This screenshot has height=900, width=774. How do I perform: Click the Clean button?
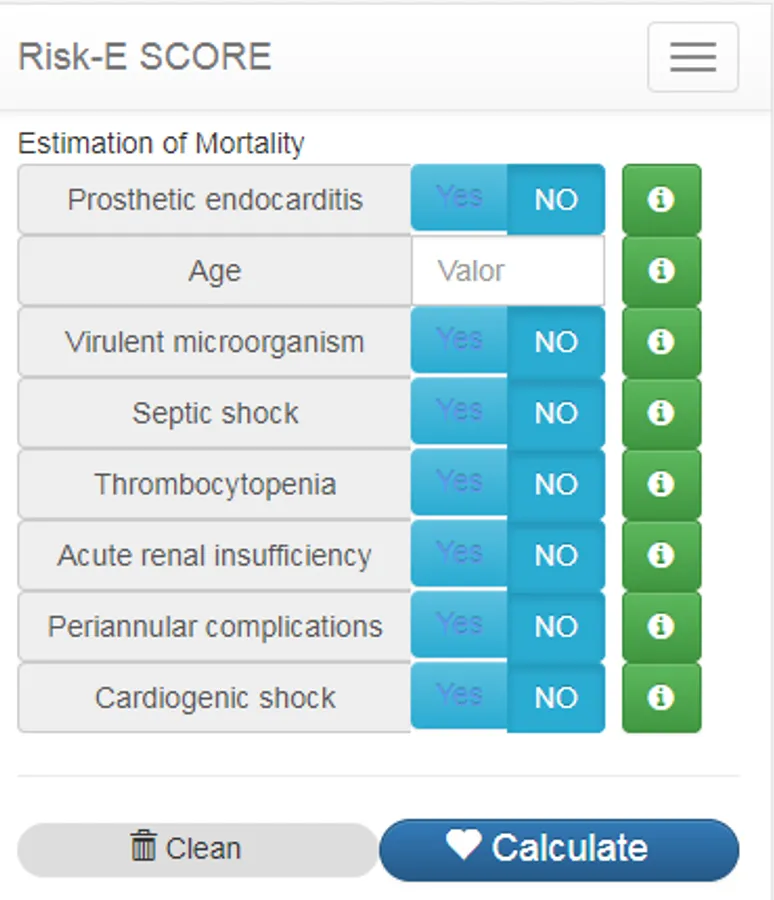[198, 849]
